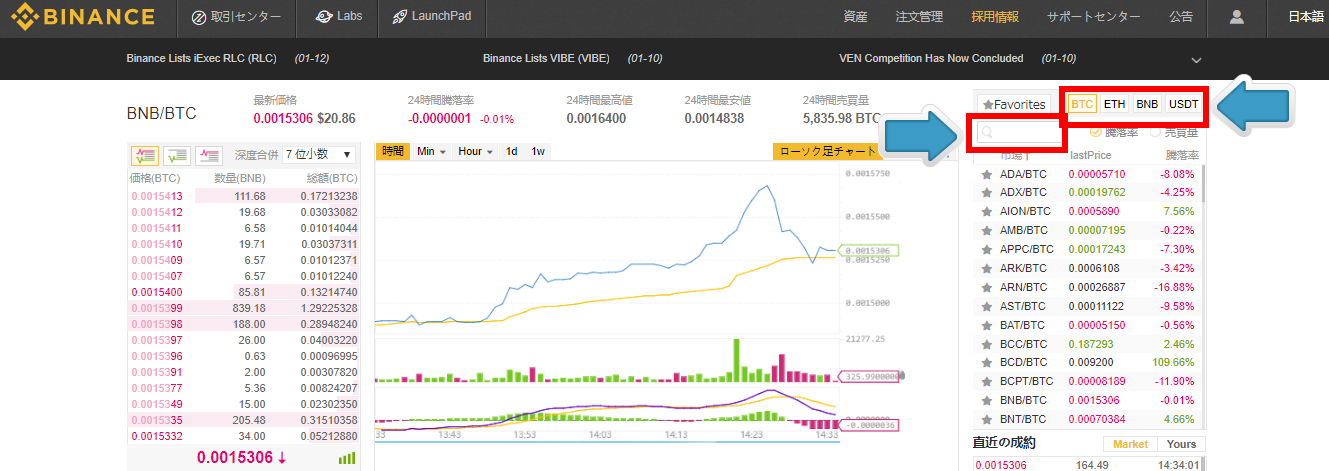Star the AMB/BTC pair as favorite
Screen dimensions: 1329x471
pyautogui.click(x=986, y=231)
